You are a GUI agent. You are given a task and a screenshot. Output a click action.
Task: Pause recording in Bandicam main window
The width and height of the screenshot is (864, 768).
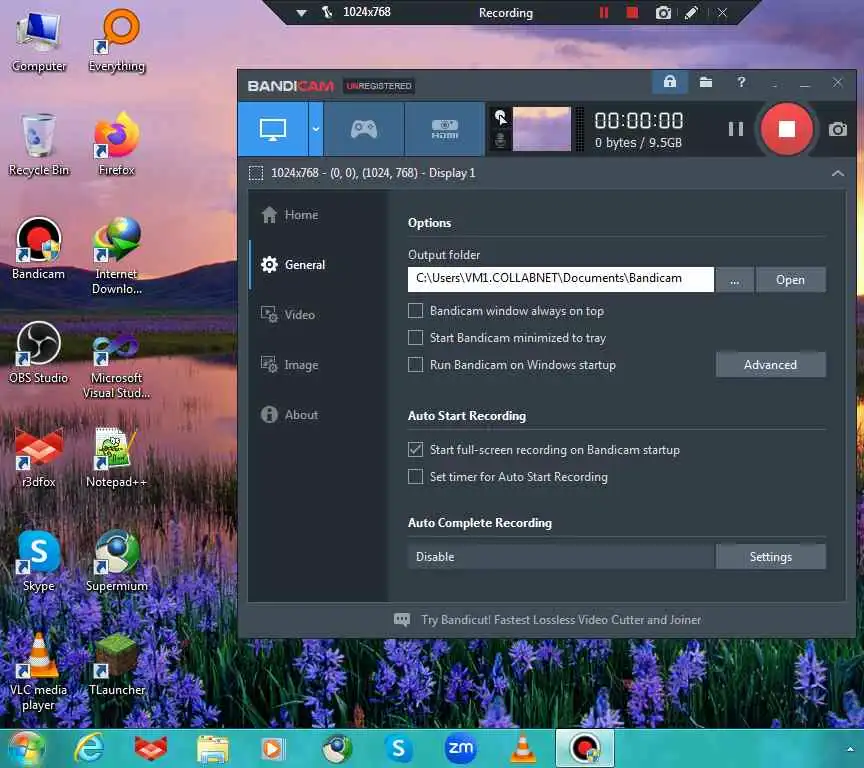pos(736,129)
